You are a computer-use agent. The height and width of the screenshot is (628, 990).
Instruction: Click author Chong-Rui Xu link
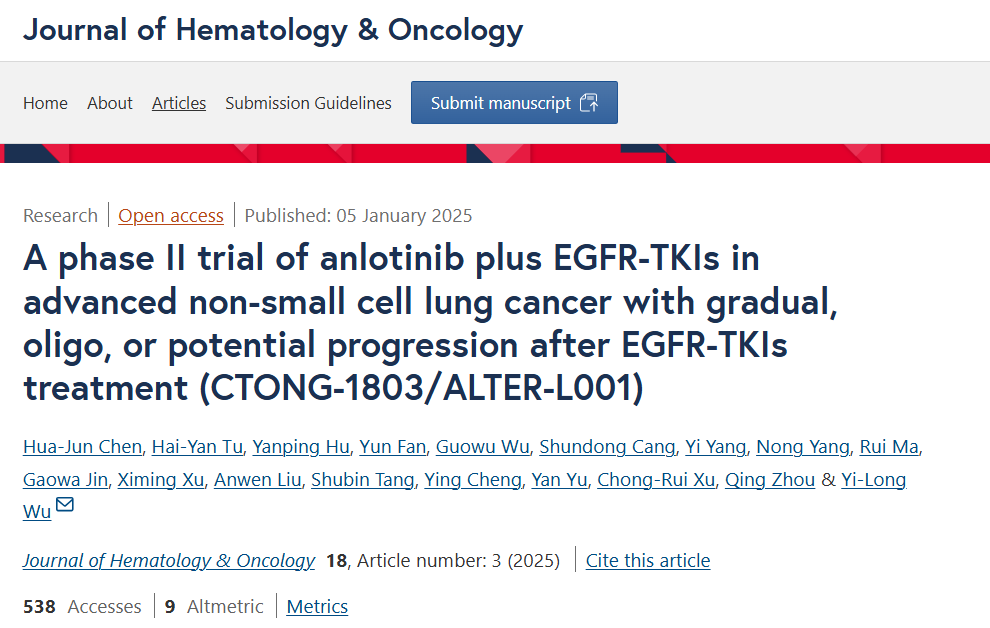click(656, 480)
